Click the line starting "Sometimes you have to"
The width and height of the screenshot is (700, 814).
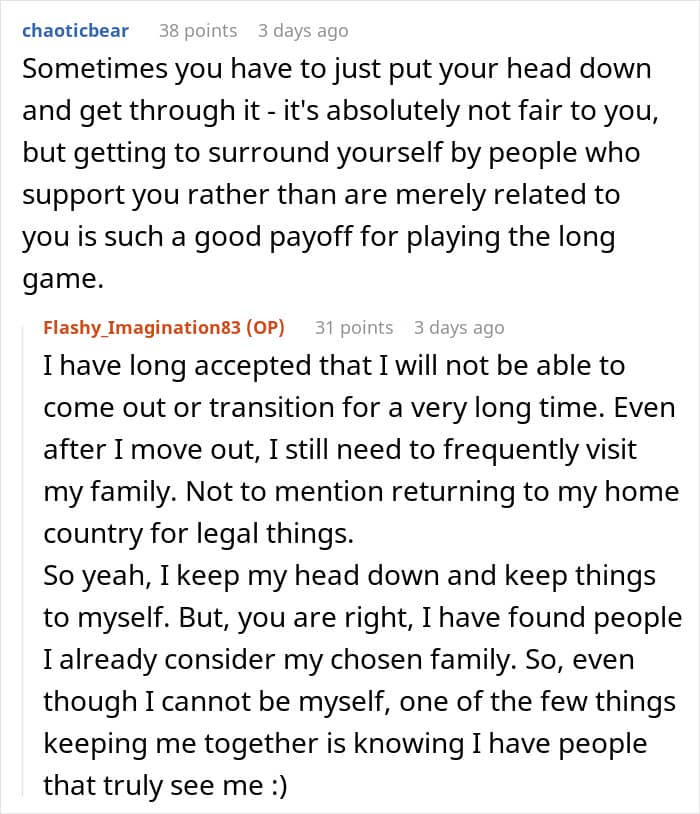tap(336, 70)
